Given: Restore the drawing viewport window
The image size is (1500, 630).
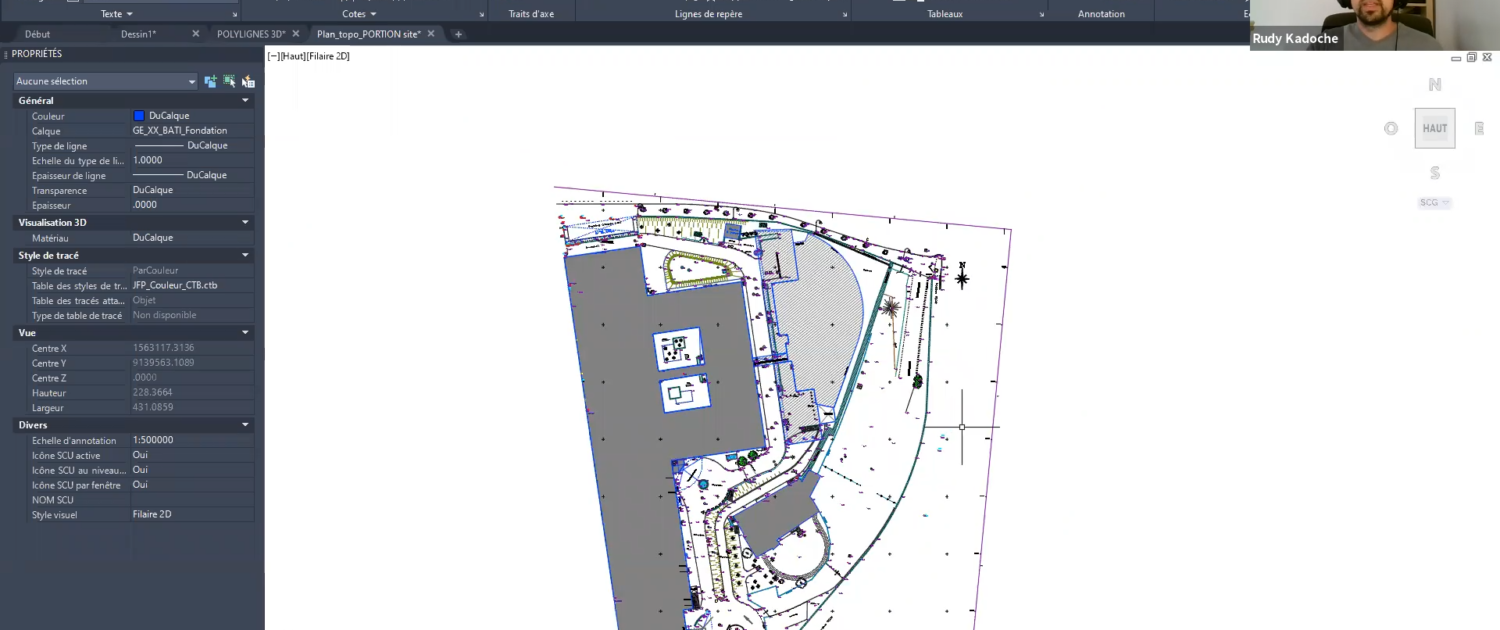Looking at the screenshot, I should point(1471,57).
